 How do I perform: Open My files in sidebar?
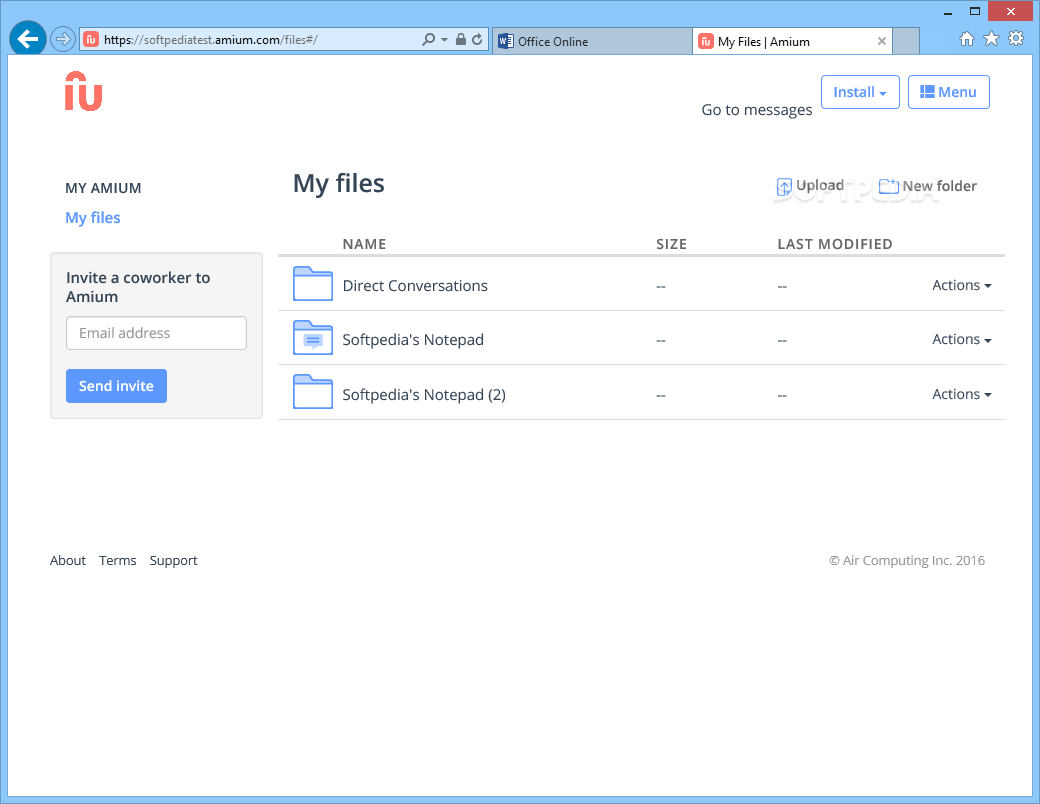(x=93, y=218)
